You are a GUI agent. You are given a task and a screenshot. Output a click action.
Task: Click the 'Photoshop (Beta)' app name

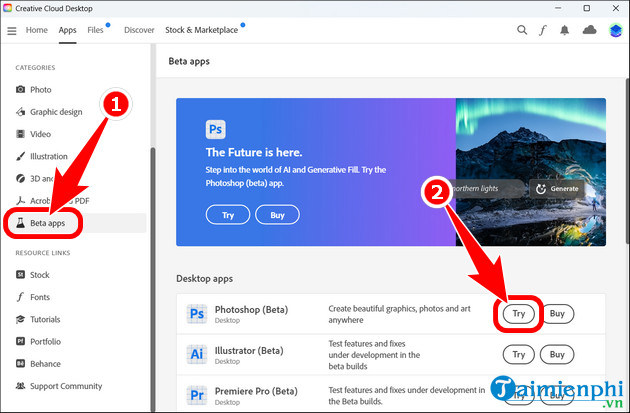pyautogui.click(x=252, y=310)
